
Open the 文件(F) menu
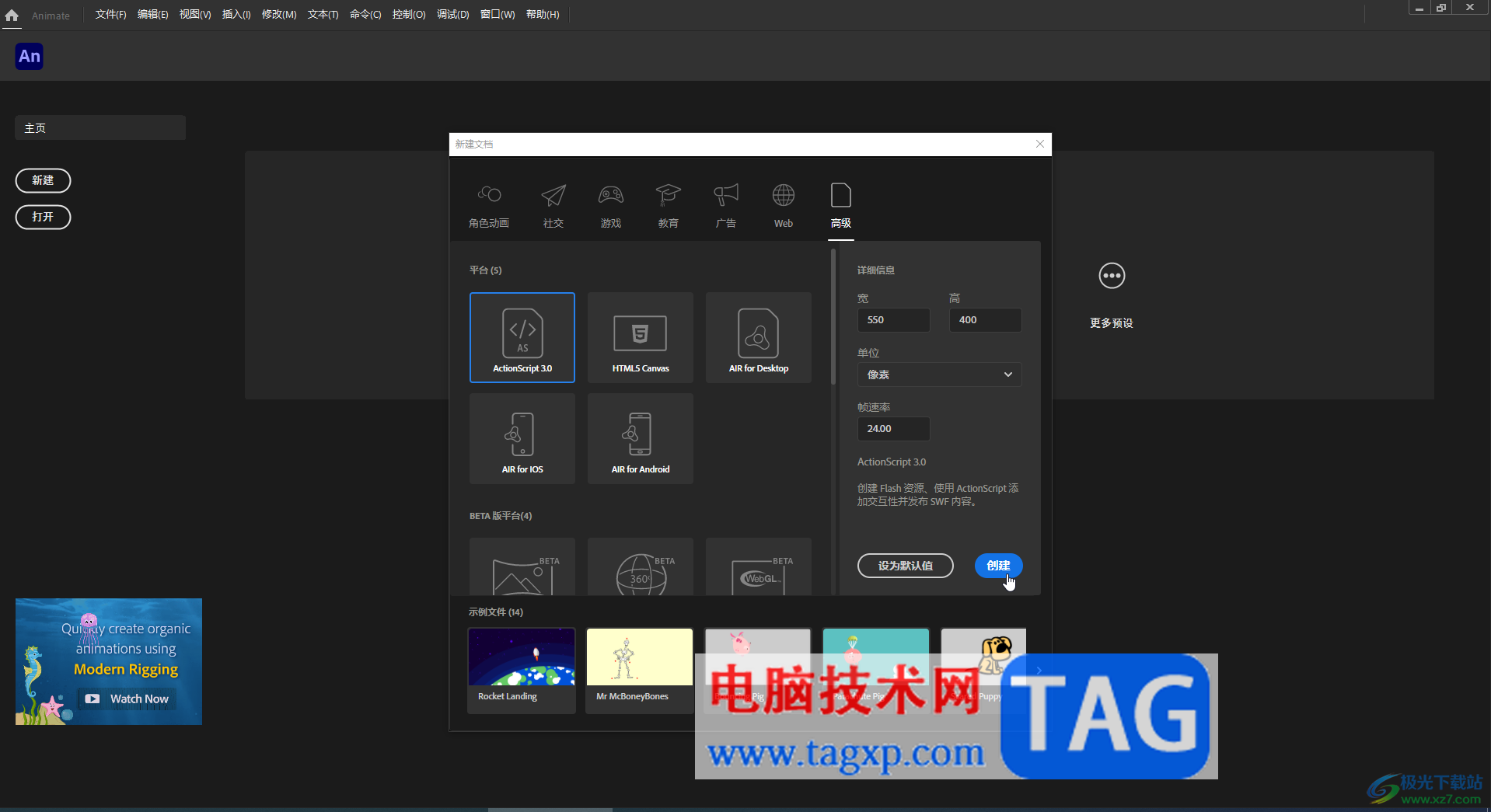[x=110, y=15]
